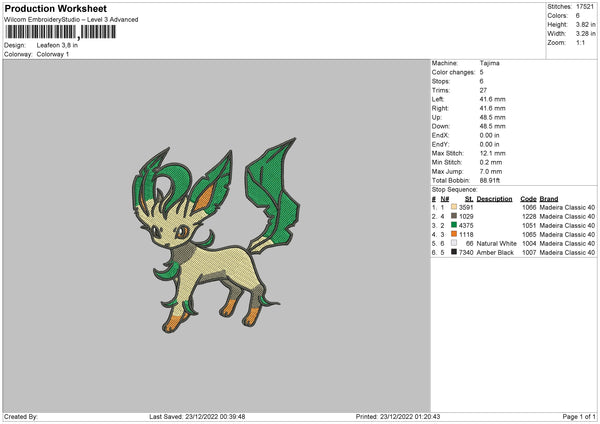Click the gray-brown swatch for thread 1228
The height and width of the screenshot is (424, 600).
coord(454,216)
